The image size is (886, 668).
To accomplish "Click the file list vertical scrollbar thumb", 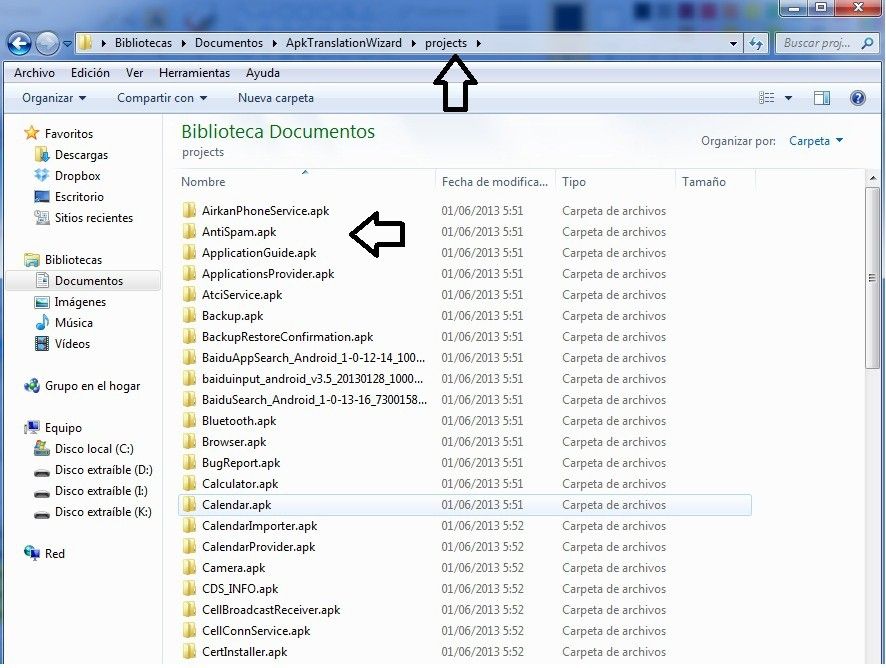I will (x=872, y=278).
